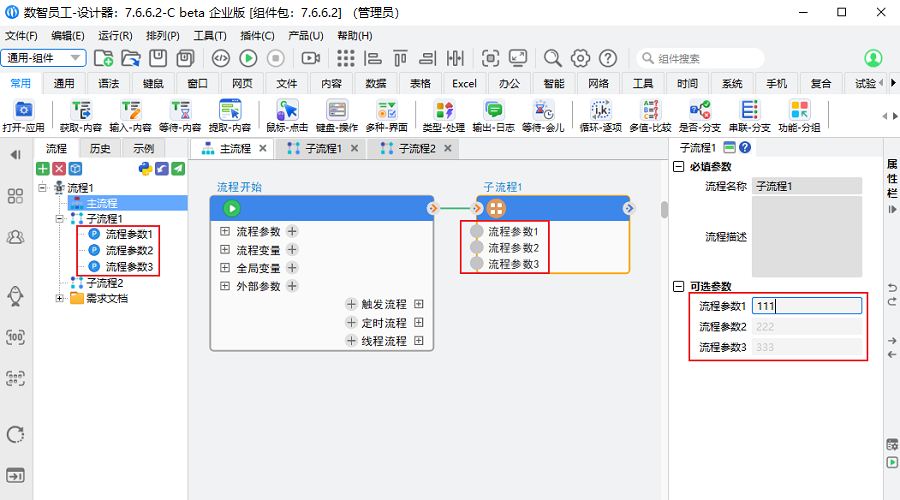Select 流程参数2 in the flow tree
The height and width of the screenshot is (500, 900).
[128, 250]
